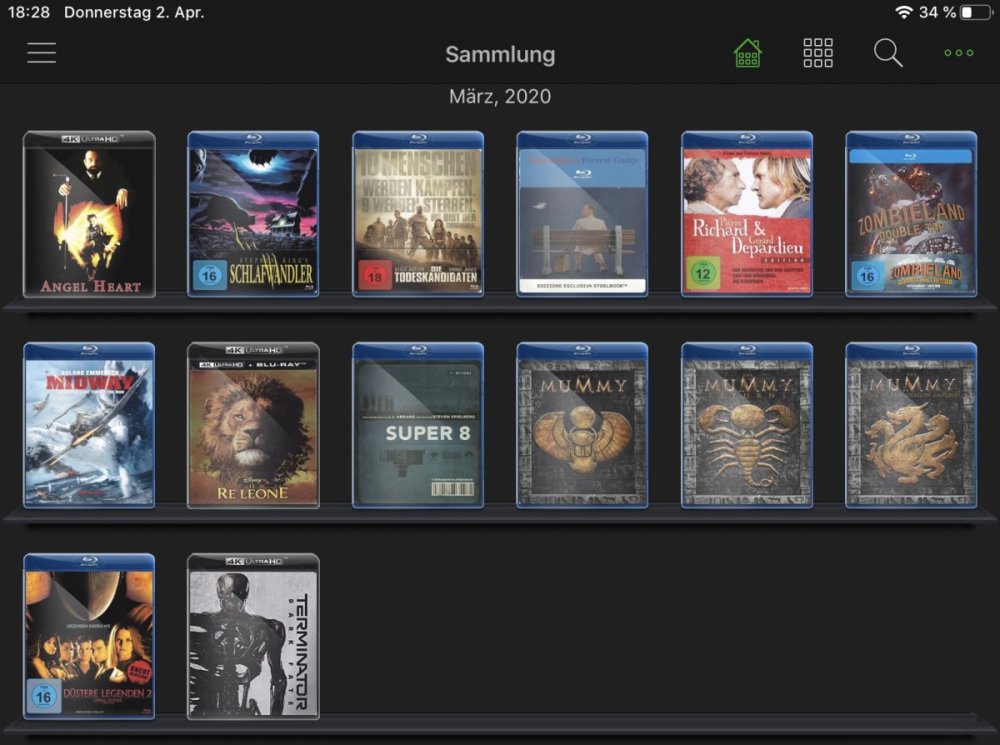Open Angel Heart 4K cover
The image size is (1000, 745).
click(89, 214)
